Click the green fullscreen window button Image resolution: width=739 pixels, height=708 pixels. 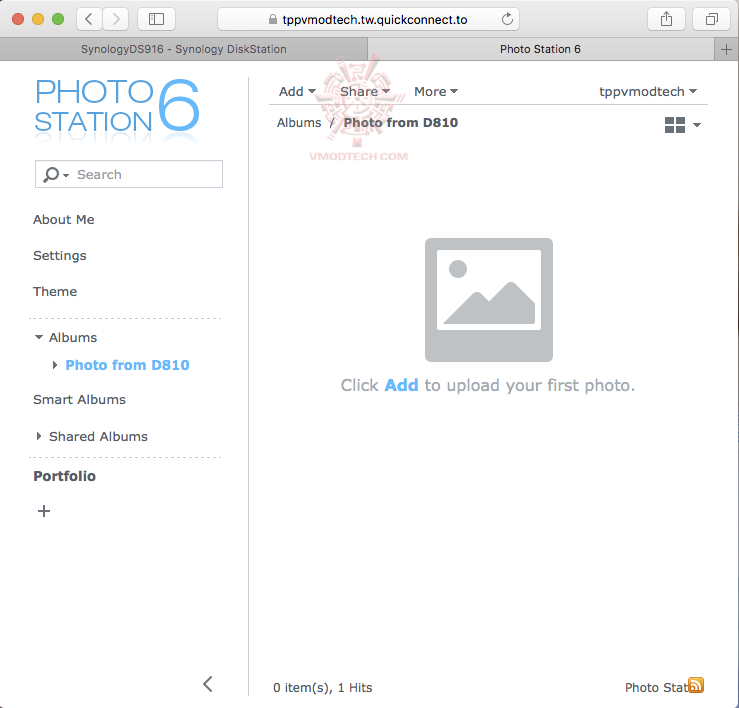coord(58,19)
